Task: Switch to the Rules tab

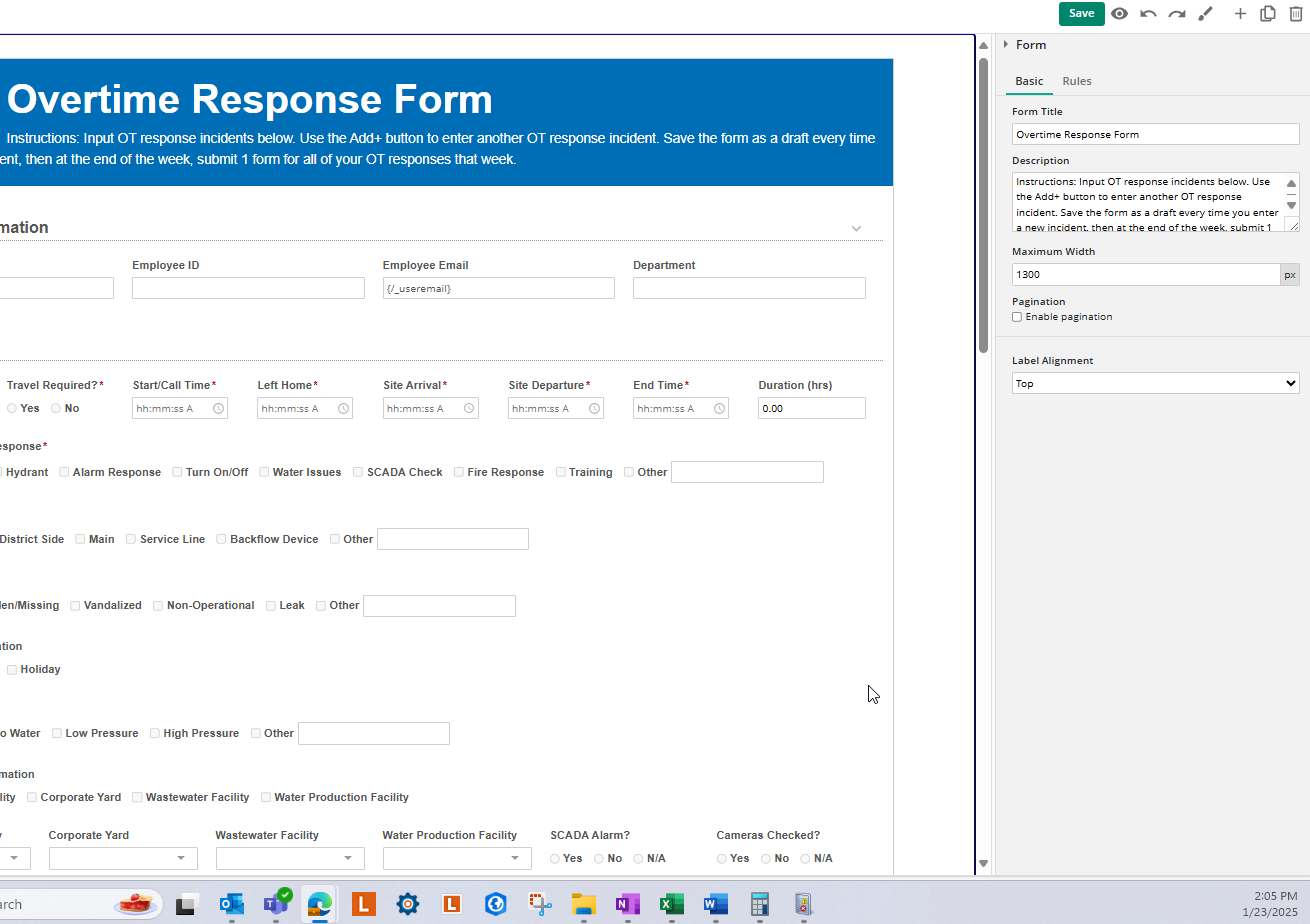Action: tap(1076, 81)
